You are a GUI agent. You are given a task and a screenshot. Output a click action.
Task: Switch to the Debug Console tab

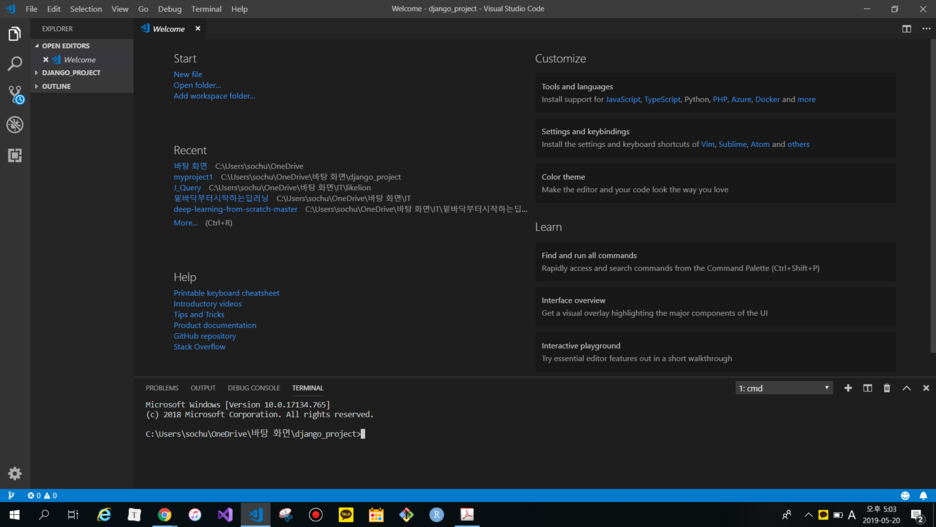[254, 388]
